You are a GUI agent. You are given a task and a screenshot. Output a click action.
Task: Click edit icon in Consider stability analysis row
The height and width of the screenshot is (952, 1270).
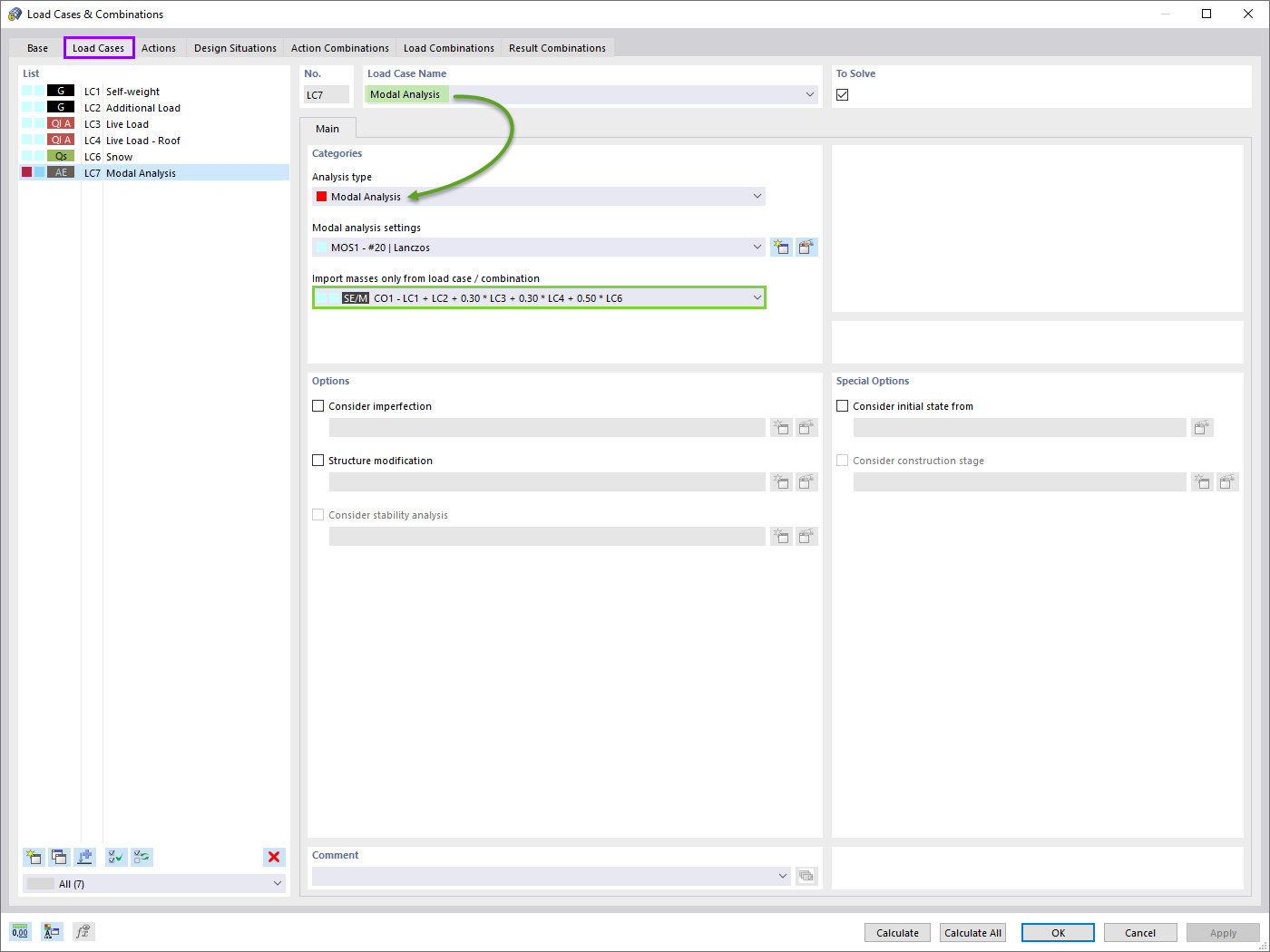tap(806, 536)
